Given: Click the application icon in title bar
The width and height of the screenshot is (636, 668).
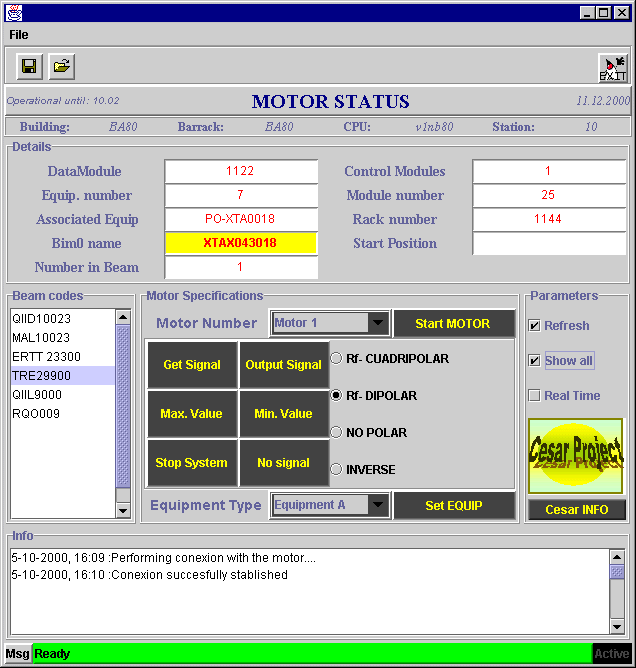Looking at the screenshot, I should tap(14, 13).
